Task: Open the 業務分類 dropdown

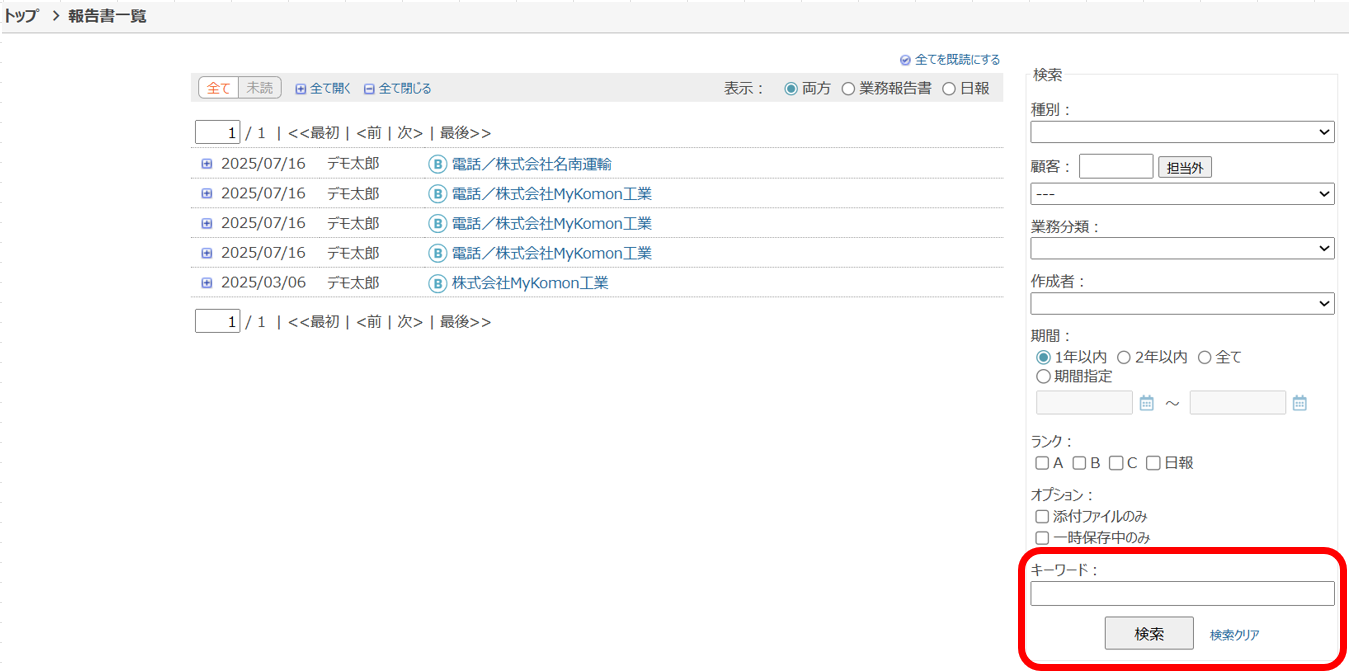Action: (x=1182, y=248)
